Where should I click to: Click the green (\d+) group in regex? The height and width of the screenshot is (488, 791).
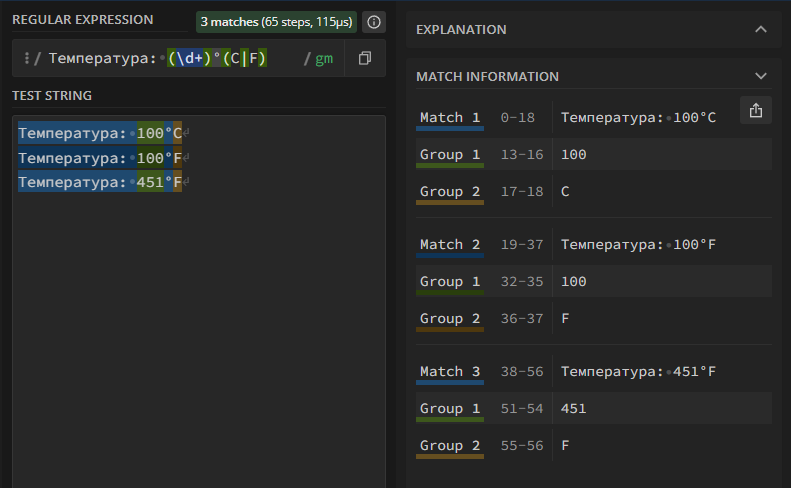[x=189, y=59]
